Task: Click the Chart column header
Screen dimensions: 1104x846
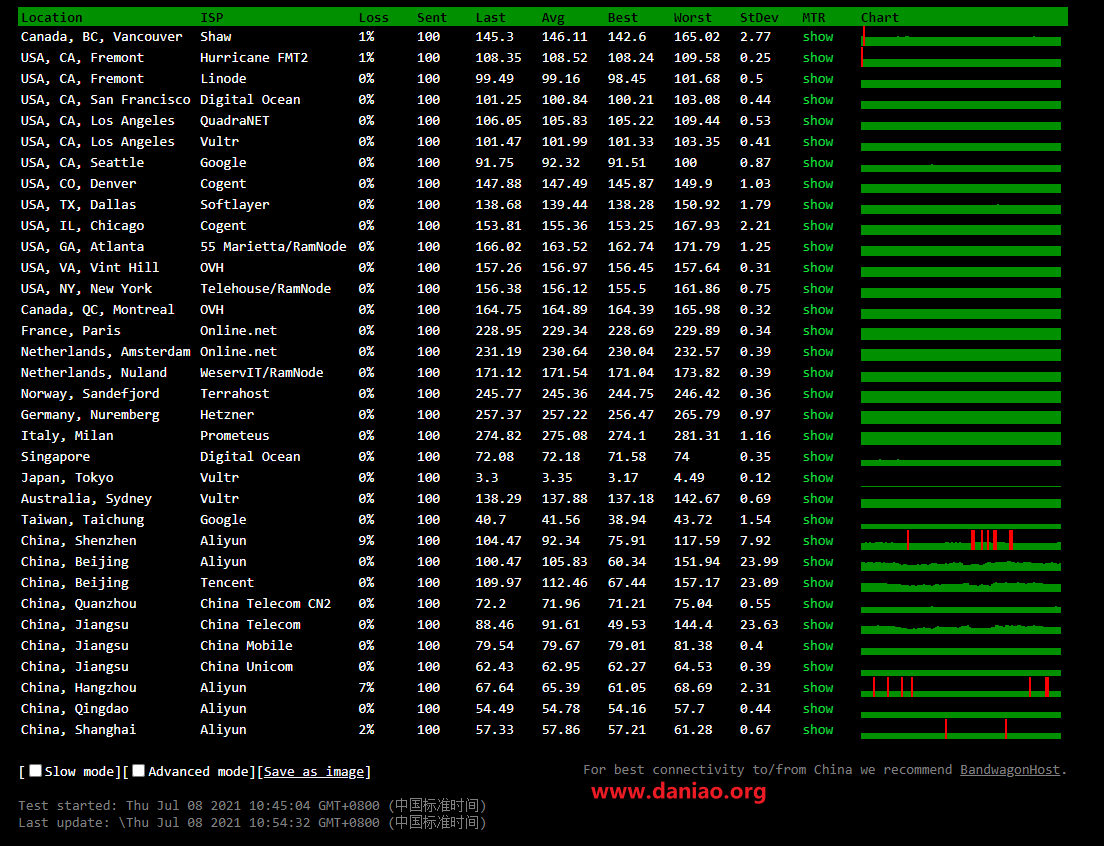Action: tap(879, 18)
